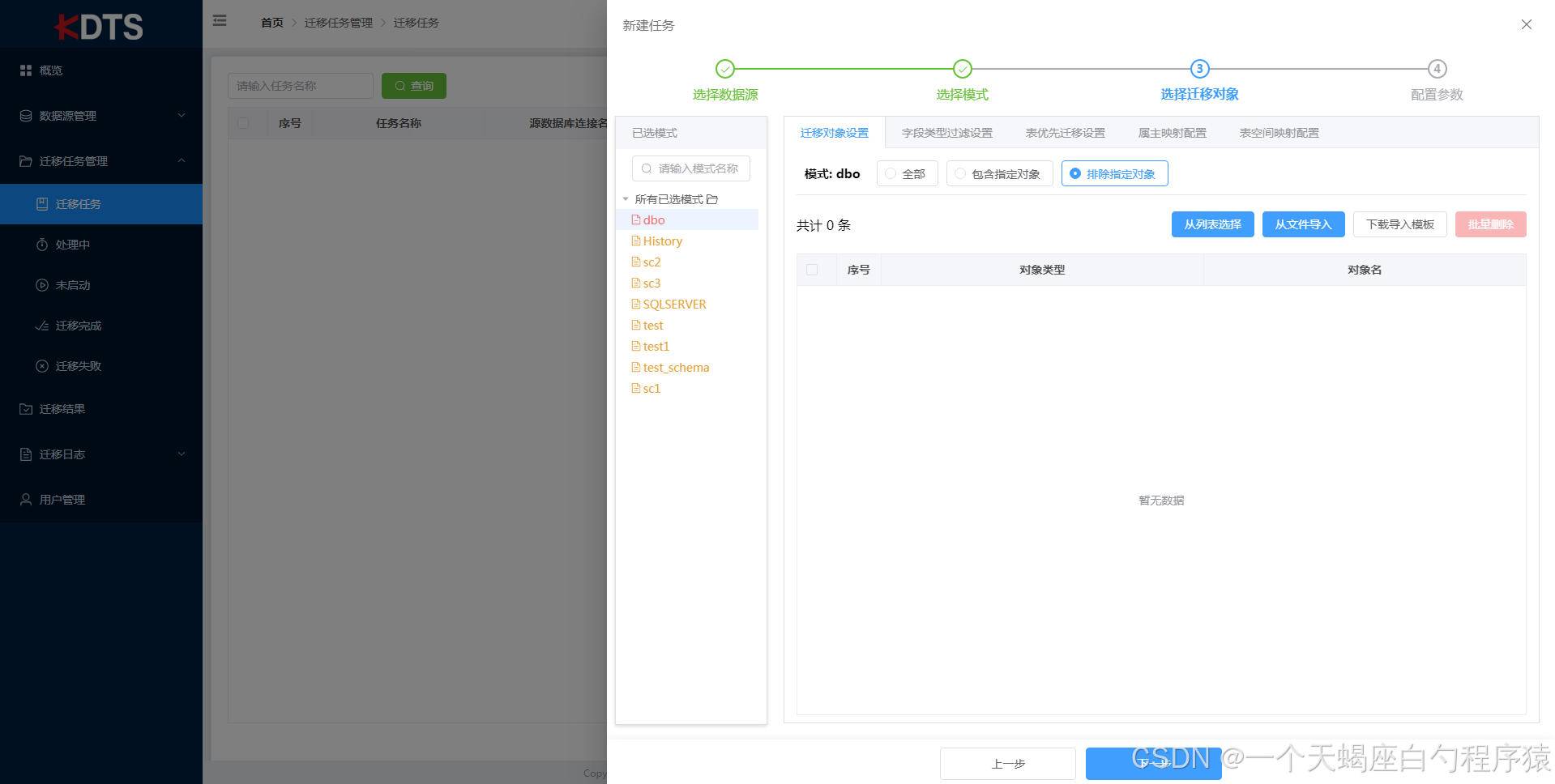Screen dimensions: 1555x784
Task: Click the KDTS logo
Action: 99,27
